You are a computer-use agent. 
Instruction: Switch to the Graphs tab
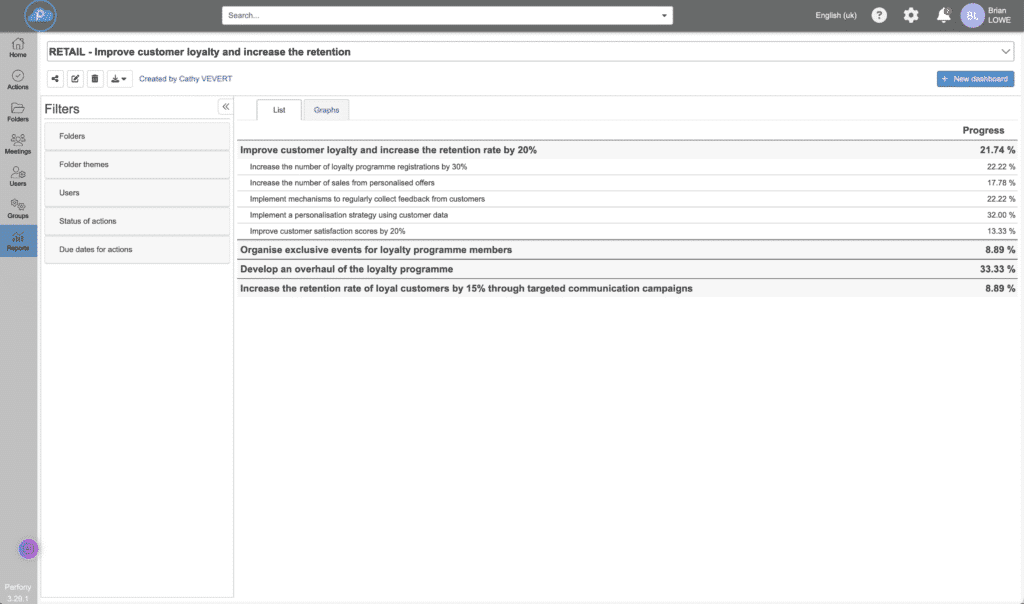tap(326, 110)
